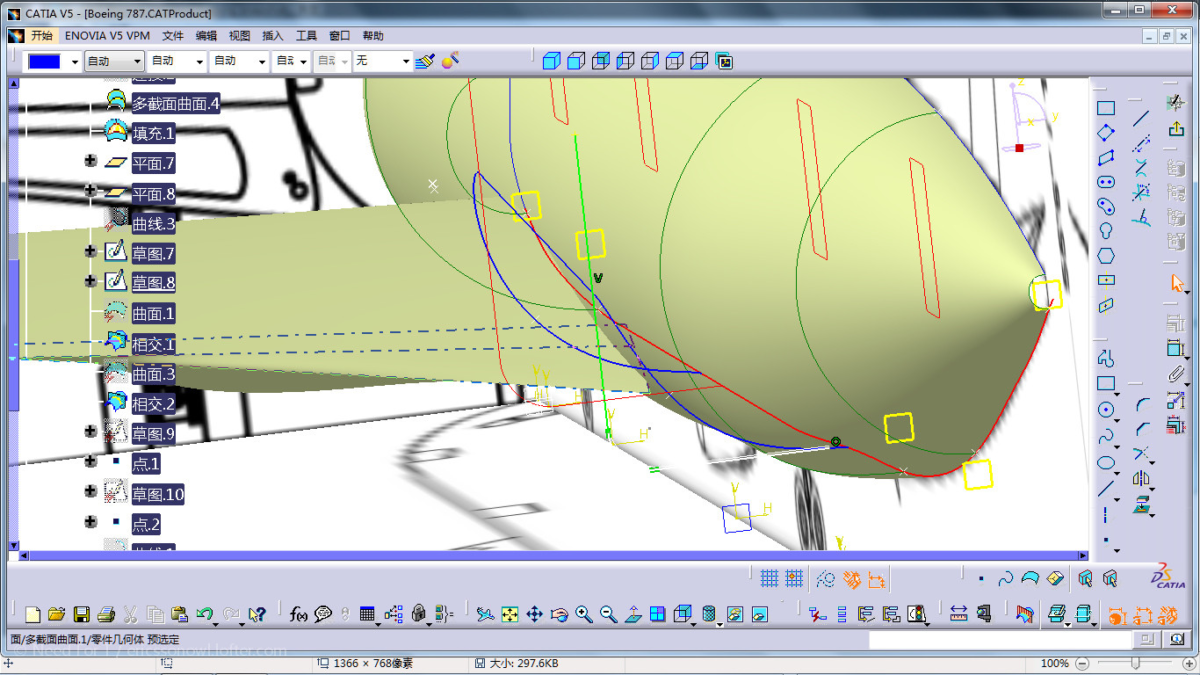This screenshot has height=675, width=1200.
Task: Expand the 草图.10 tree node
Action: click(91, 492)
